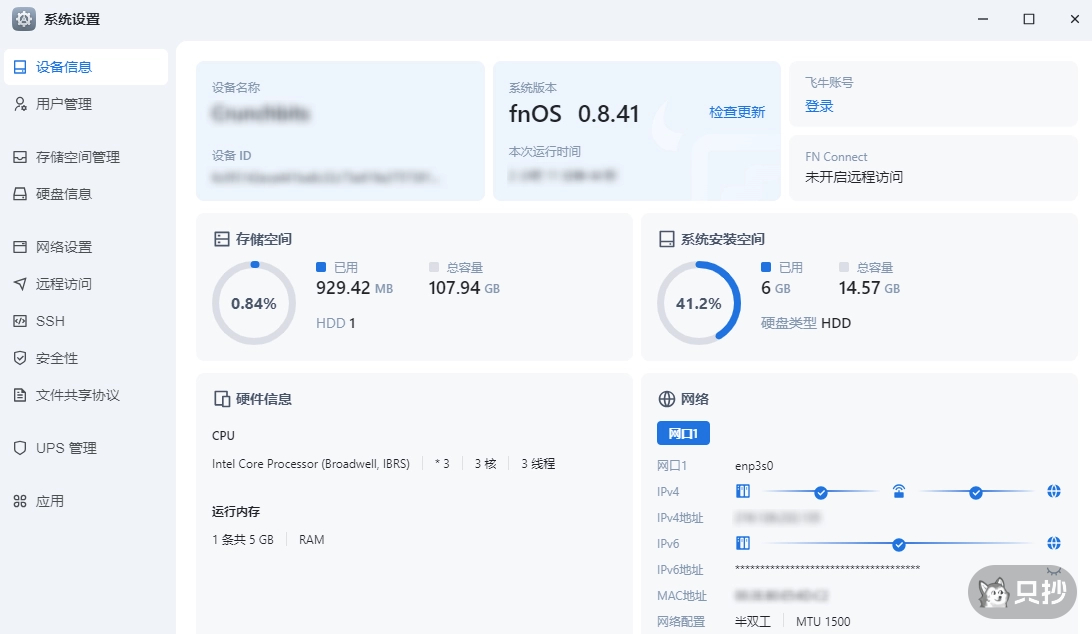Click the 网络设置 network settings icon
Screen dimensions: 1092x634
20,247
